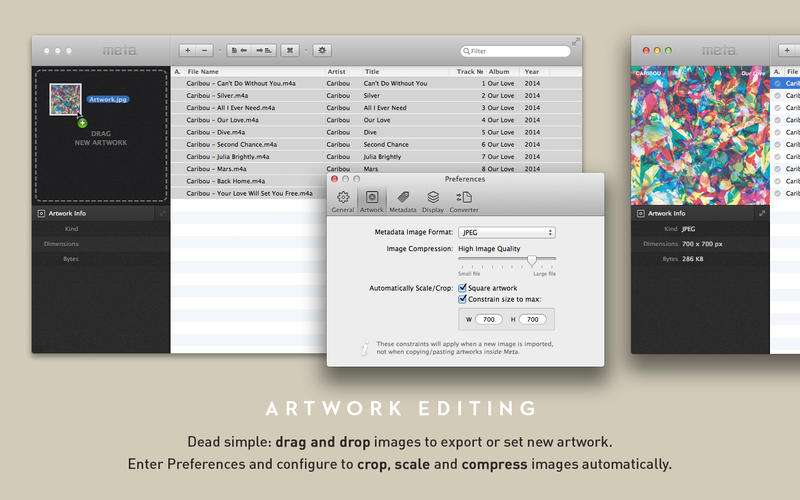Screen dimensions: 800x500
Task: Click the max width W field
Action: [x=490, y=320]
